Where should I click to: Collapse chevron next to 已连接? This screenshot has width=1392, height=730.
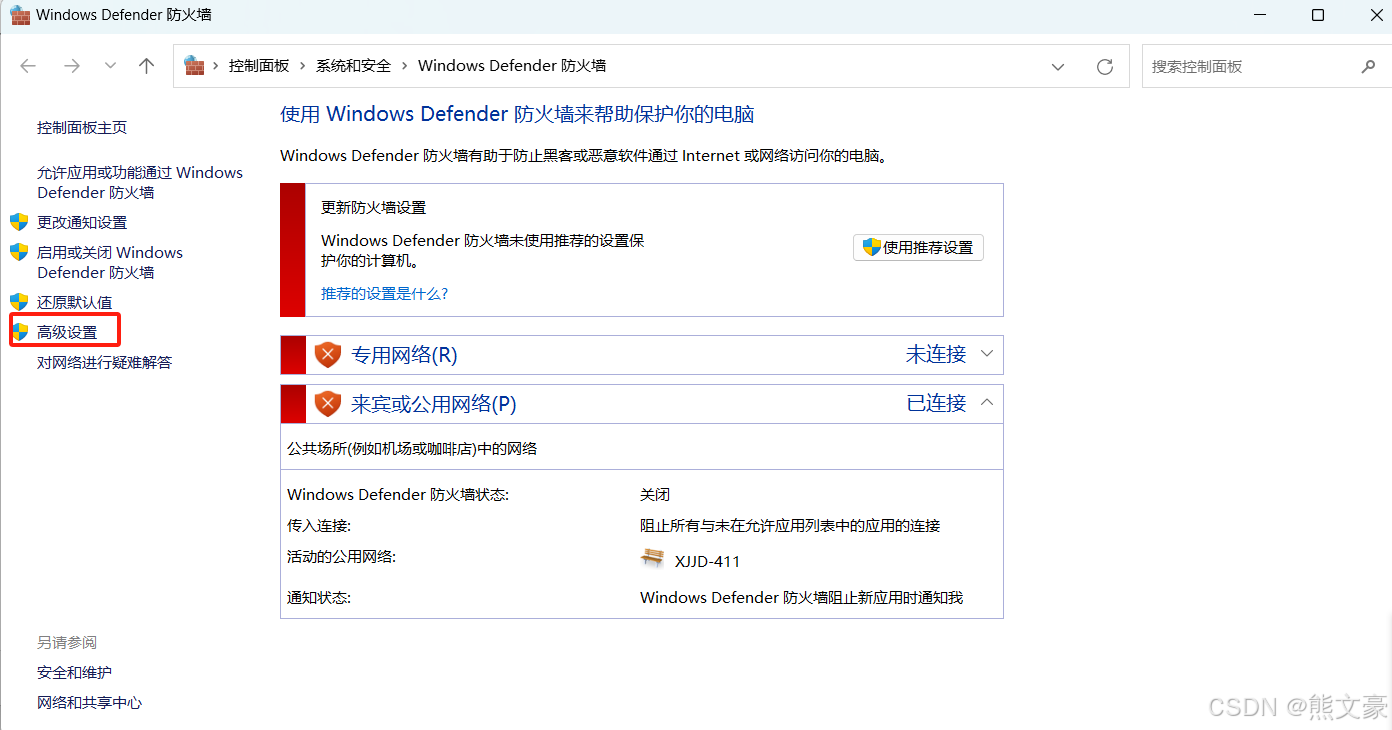click(987, 403)
